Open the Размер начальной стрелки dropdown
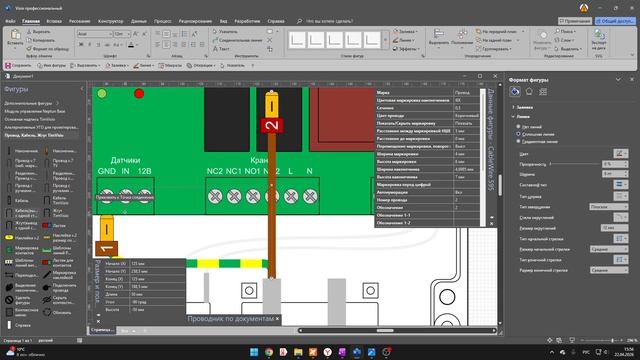The image size is (640, 360). coord(609,249)
